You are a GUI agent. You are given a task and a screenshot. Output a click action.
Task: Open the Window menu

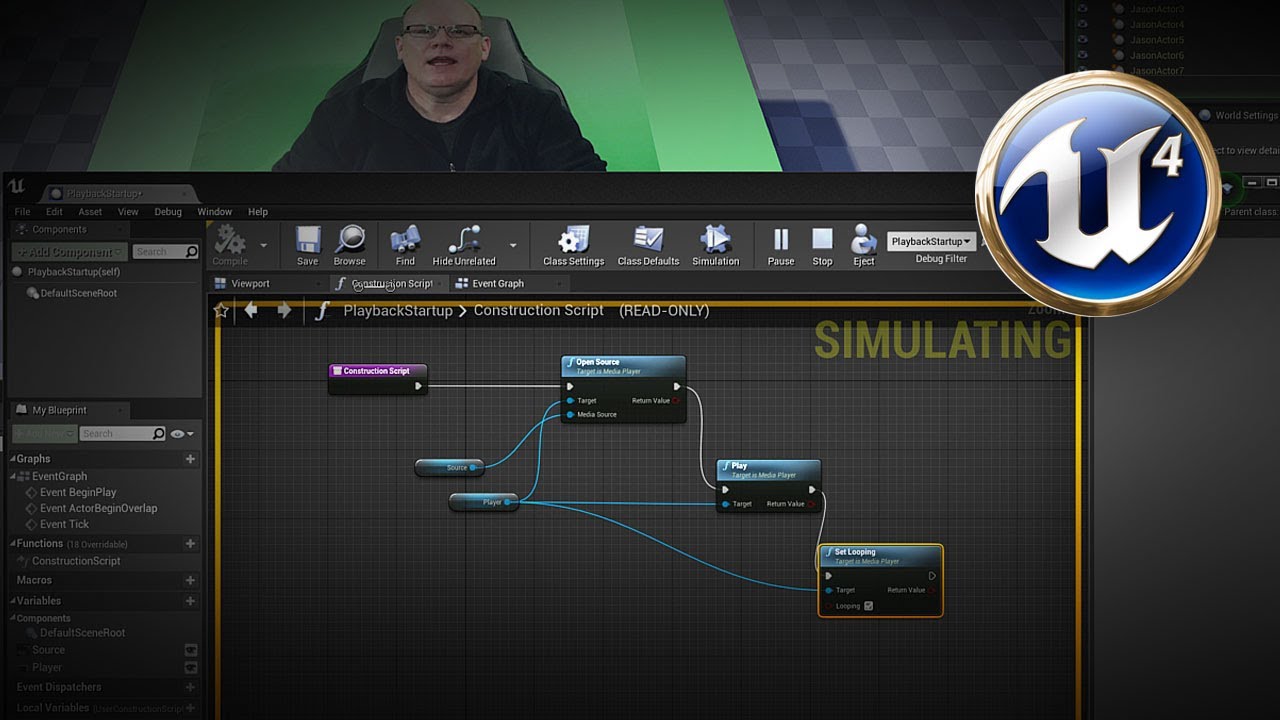(x=215, y=212)
